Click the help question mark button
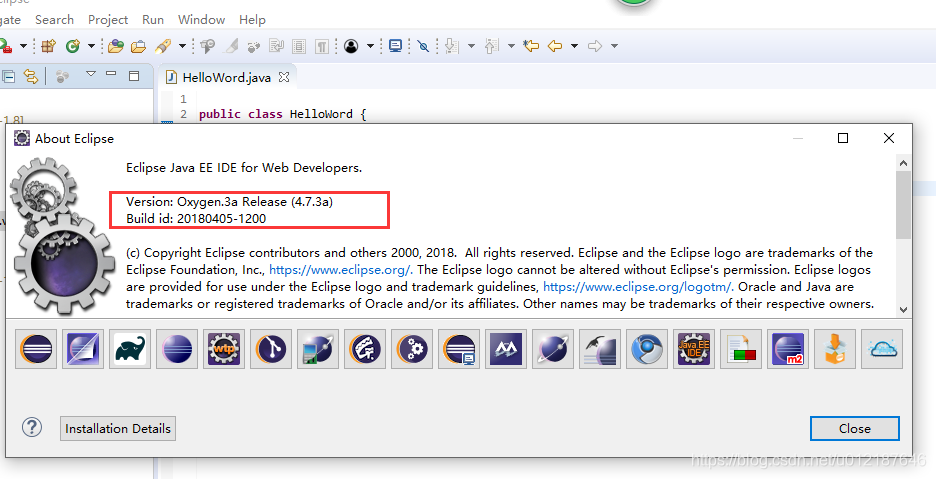 tap(32, 427)
